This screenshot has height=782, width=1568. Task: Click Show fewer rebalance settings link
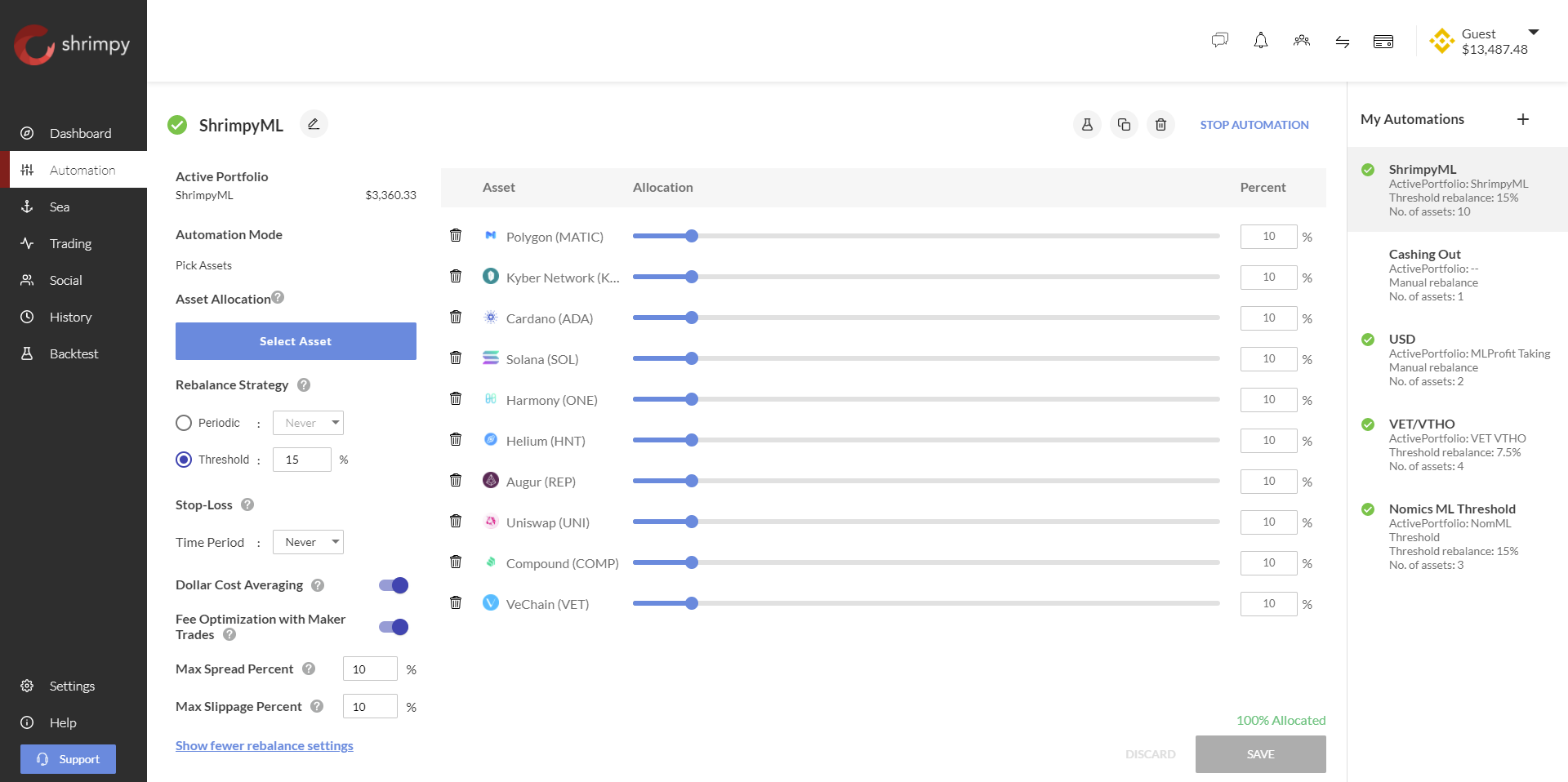(x=265, y=745)
